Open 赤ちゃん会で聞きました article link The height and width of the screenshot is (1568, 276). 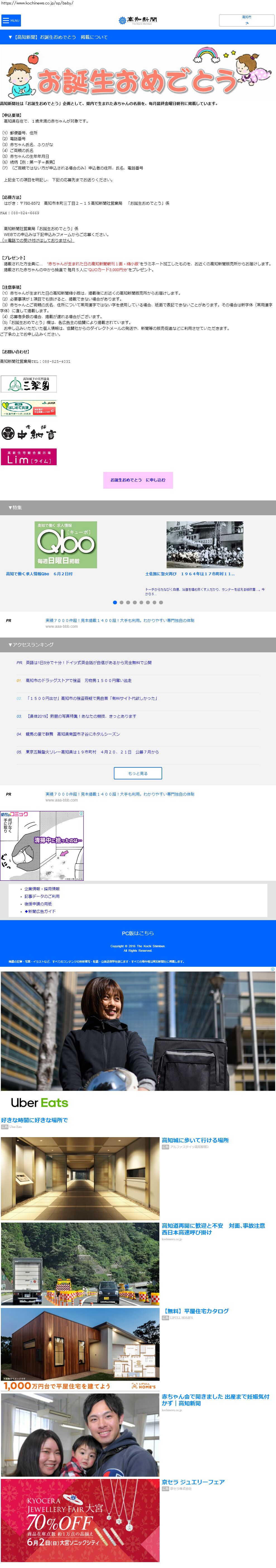pyautogui.click(x=215, y=1400)
